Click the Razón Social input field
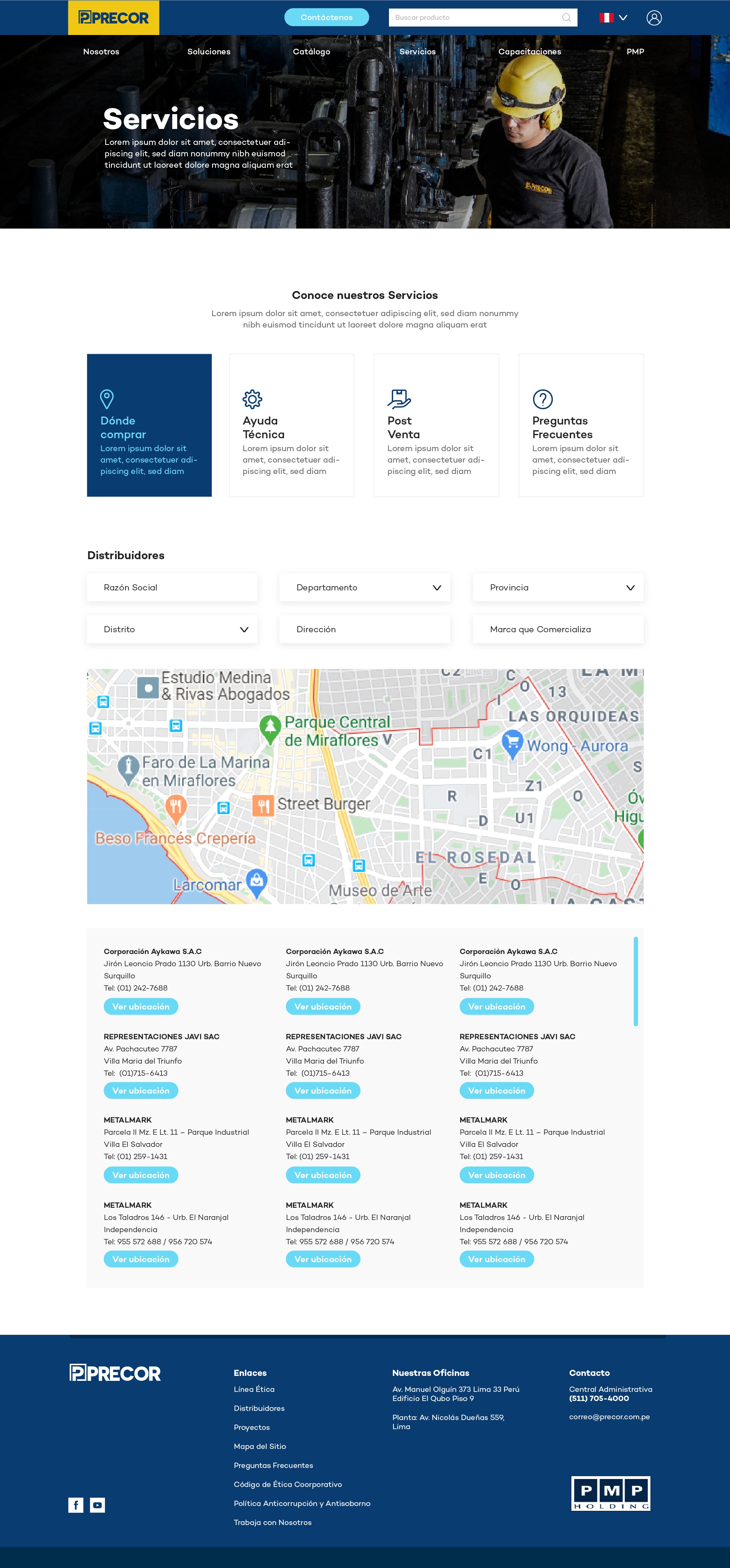Image resolution: width=730 pixels, height=1568 pixels. pyautogui.click(x=172, y=587)
